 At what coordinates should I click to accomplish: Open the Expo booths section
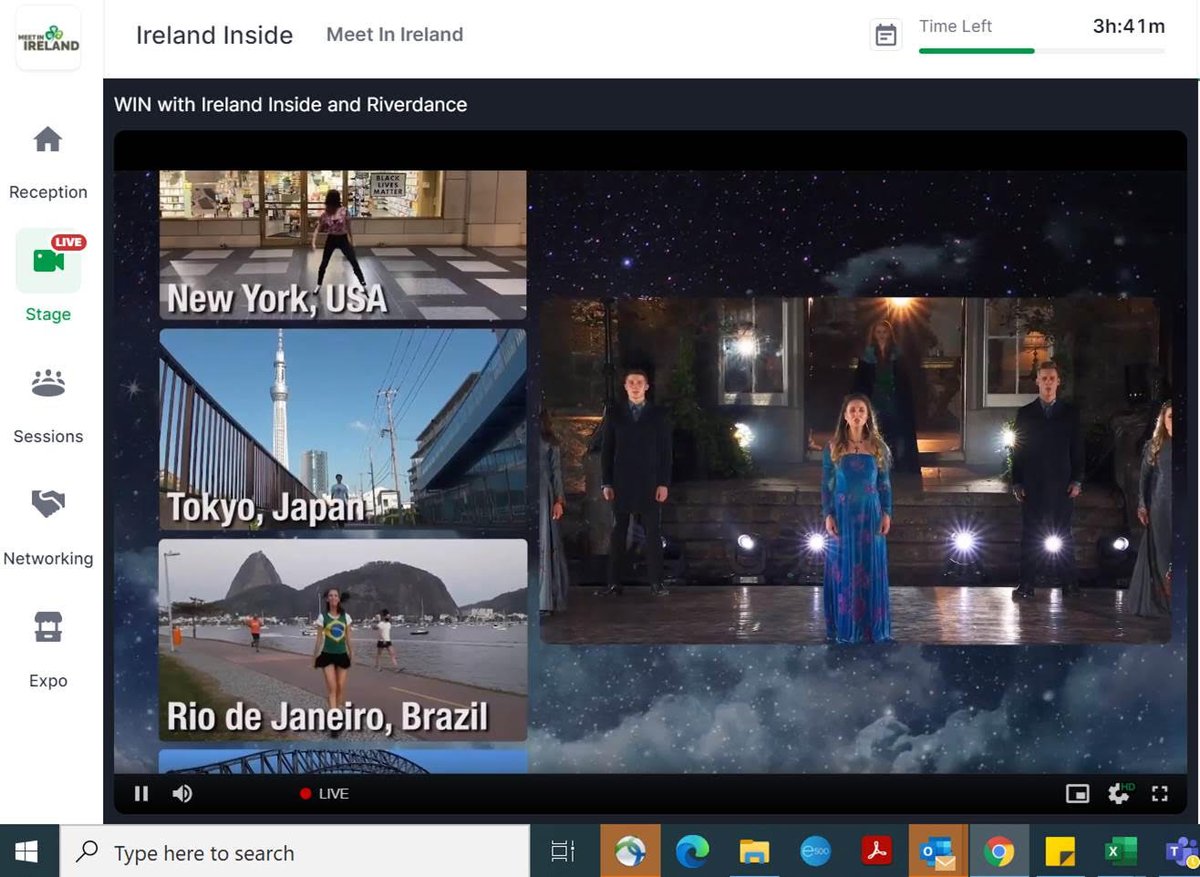click(x=48, y=651)
